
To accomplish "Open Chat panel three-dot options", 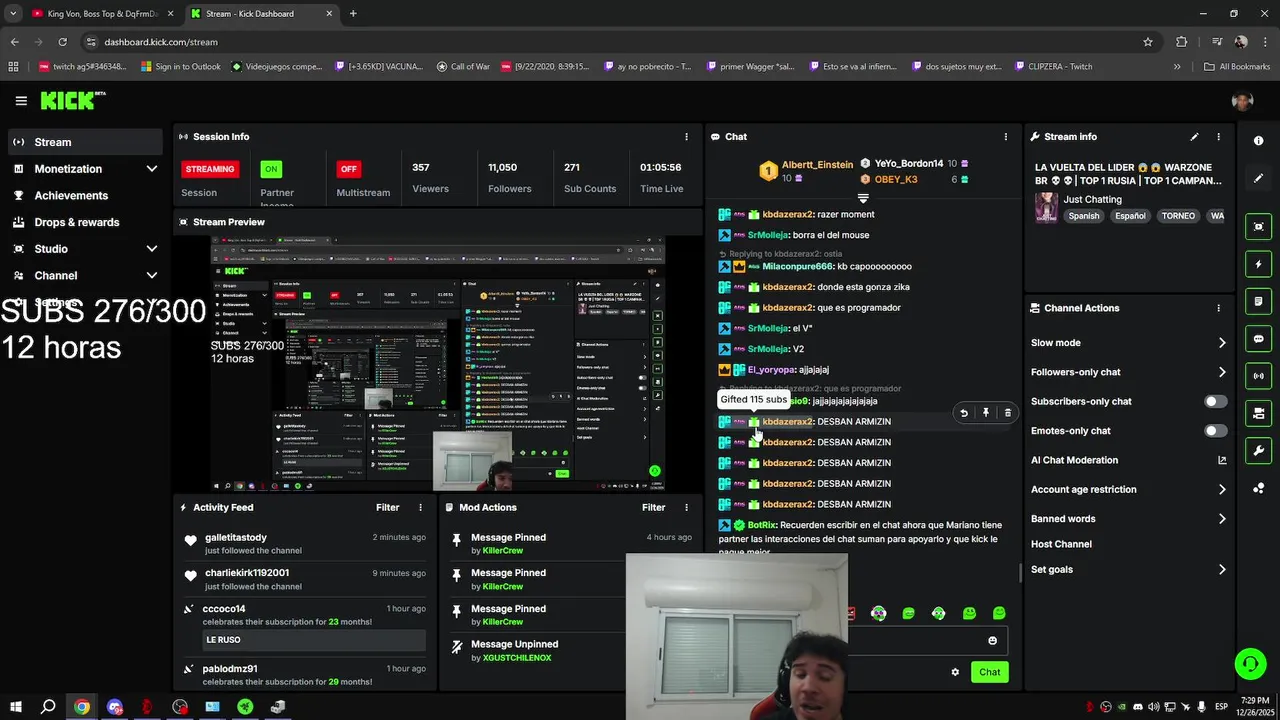I will [x=1006, y=137].
